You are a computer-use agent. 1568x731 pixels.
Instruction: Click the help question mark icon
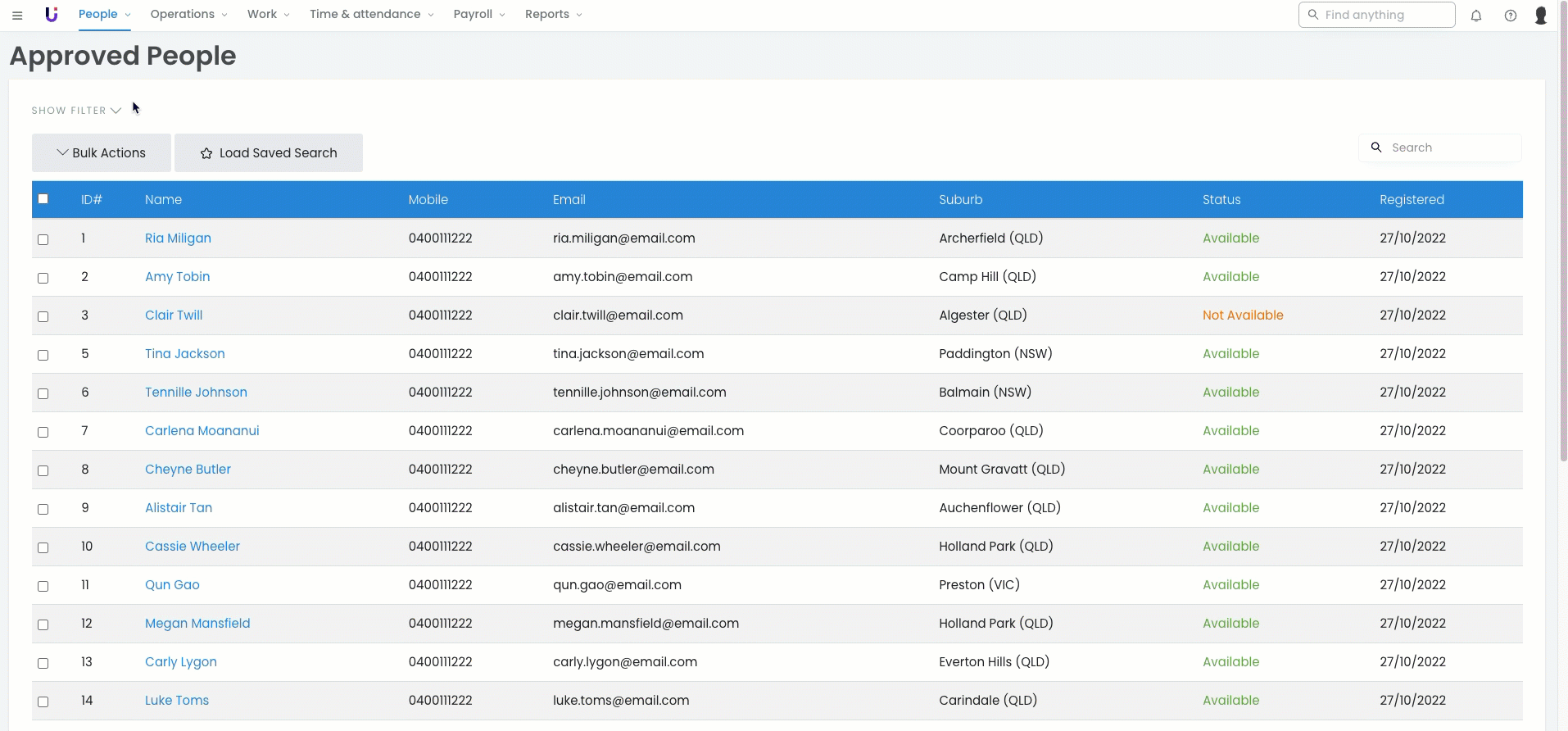1510,16
